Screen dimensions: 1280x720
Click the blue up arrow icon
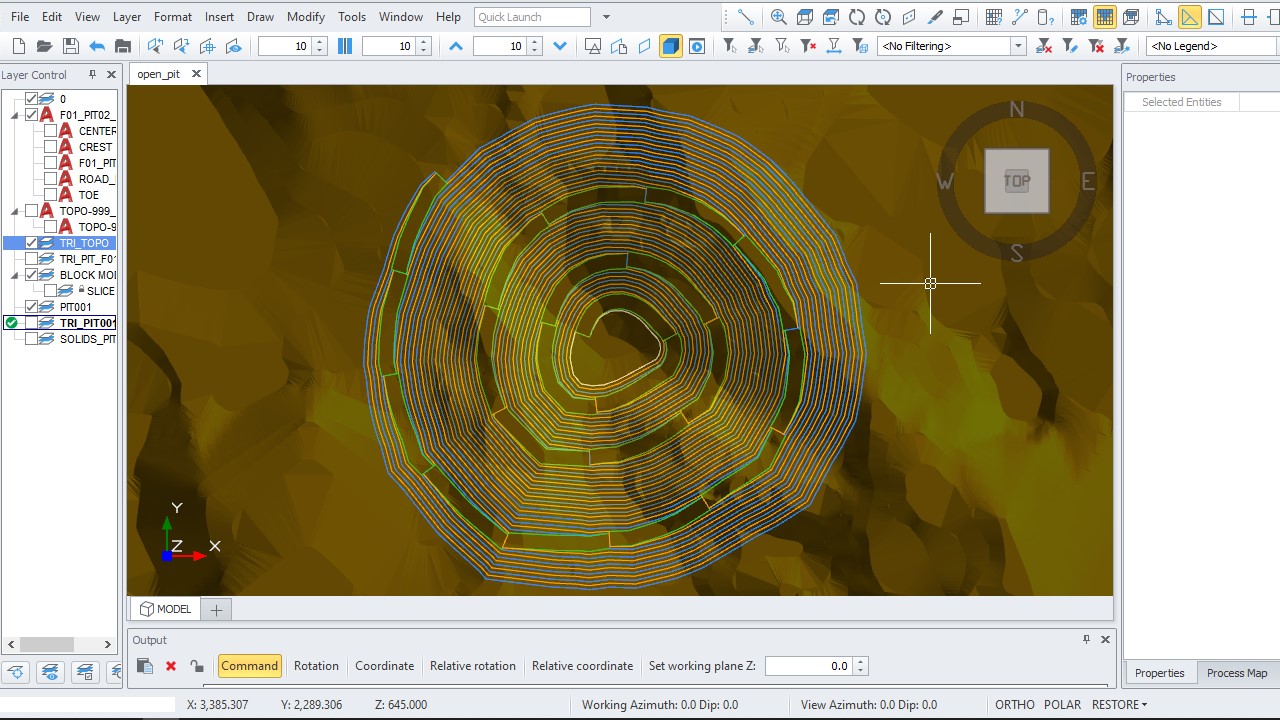(x=456, y=46)
